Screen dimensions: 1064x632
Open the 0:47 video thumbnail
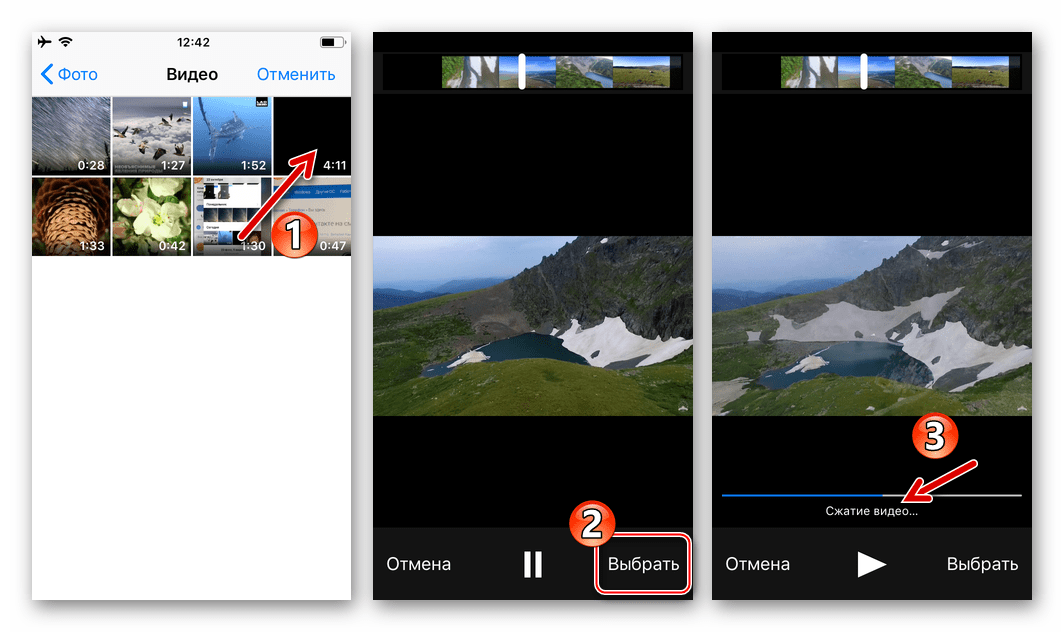[312, 217]
